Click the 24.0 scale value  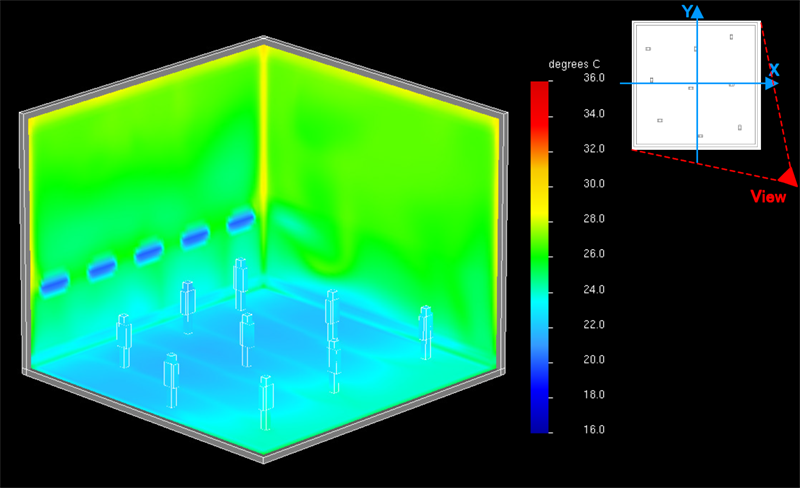click(594, 289)
